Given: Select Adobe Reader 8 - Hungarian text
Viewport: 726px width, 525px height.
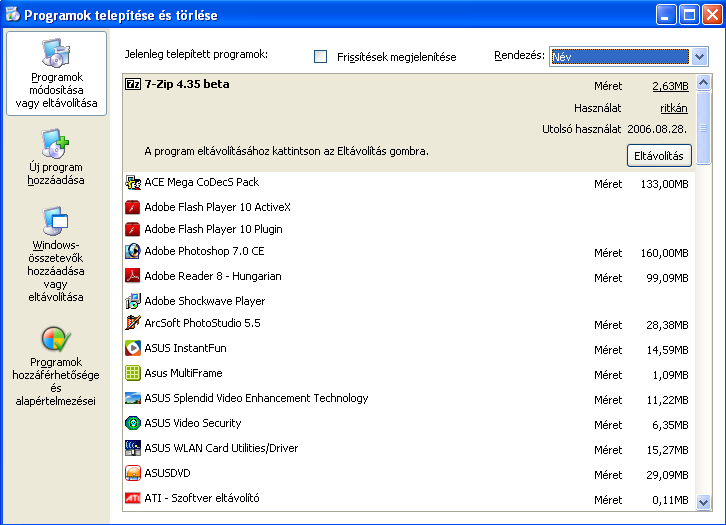Looking at the screenshot, I should point(213,276).
